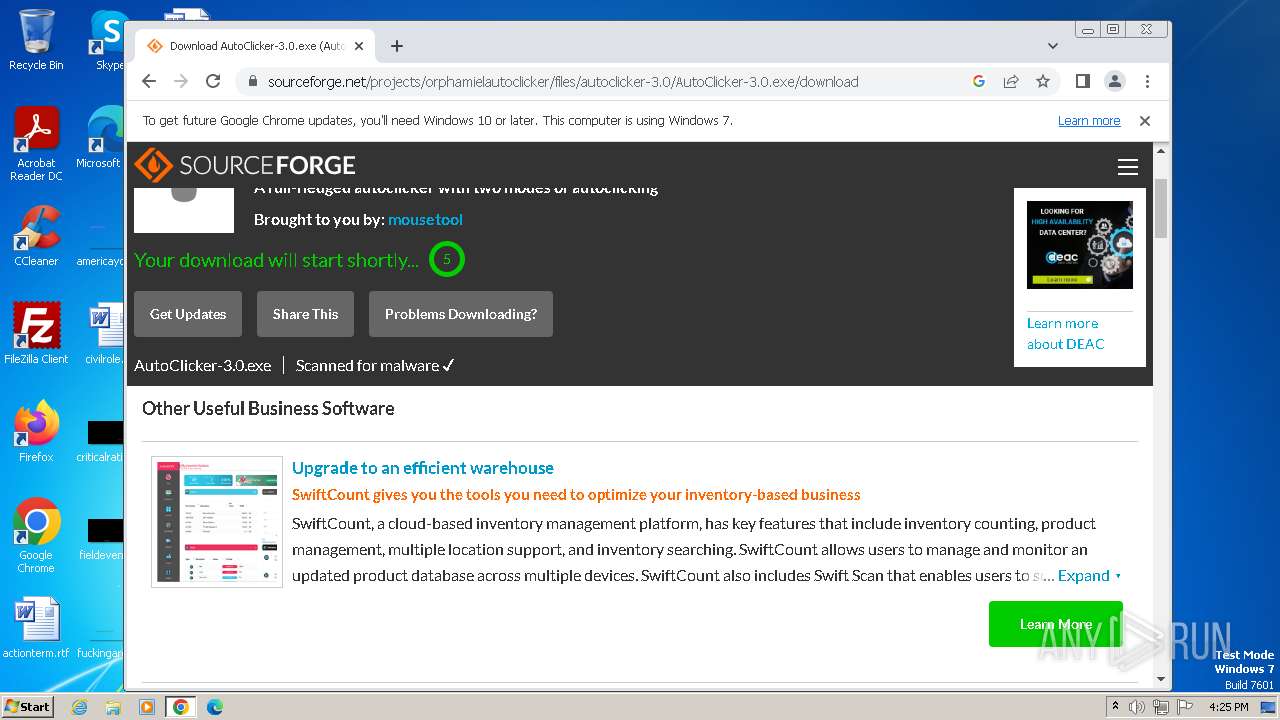Click the Chrome taskbar button
The image size is (1280, 720).
click(x=180, y=707)
